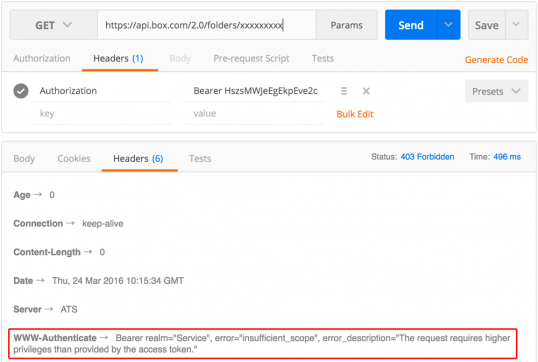Delete the Authorization header with X icon
Screen dimensions: 538x362
click(366, 91)
